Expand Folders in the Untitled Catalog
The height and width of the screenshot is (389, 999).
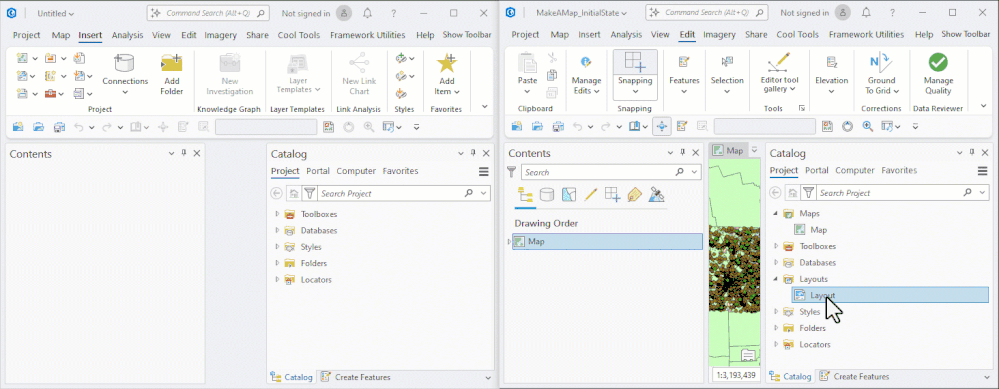(x=277, y=263)
